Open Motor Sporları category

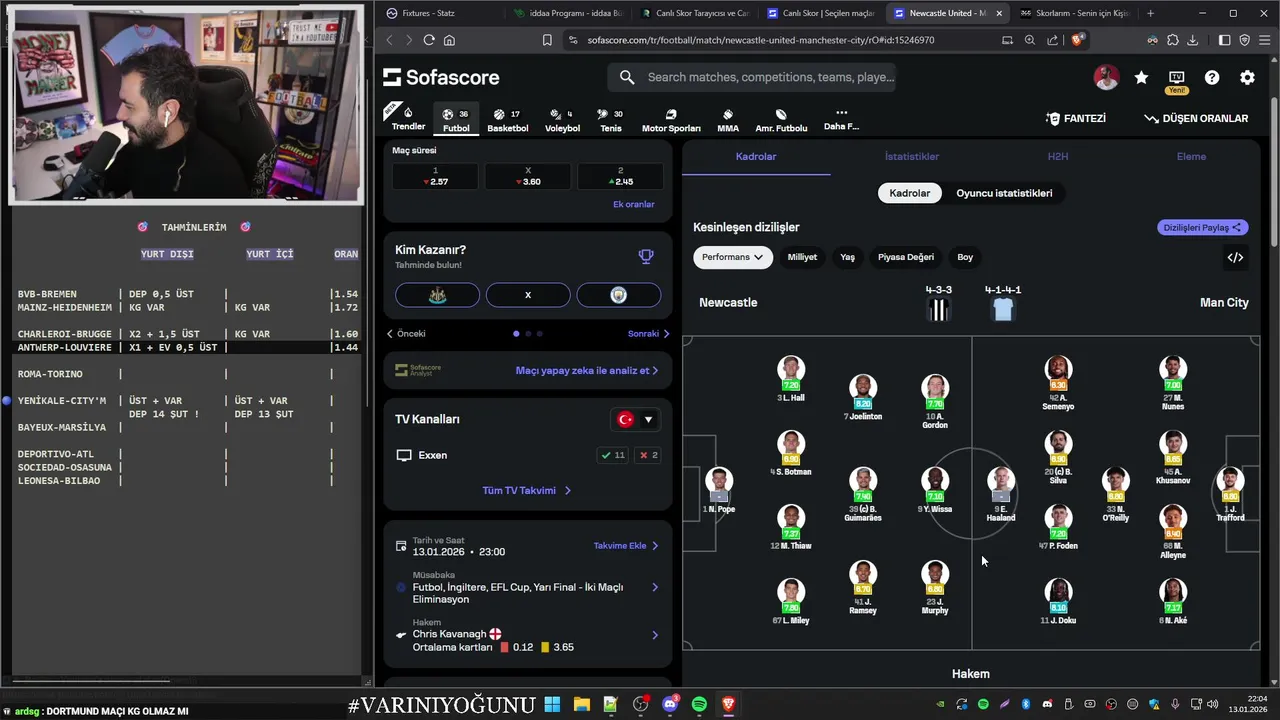click(671, 120)
